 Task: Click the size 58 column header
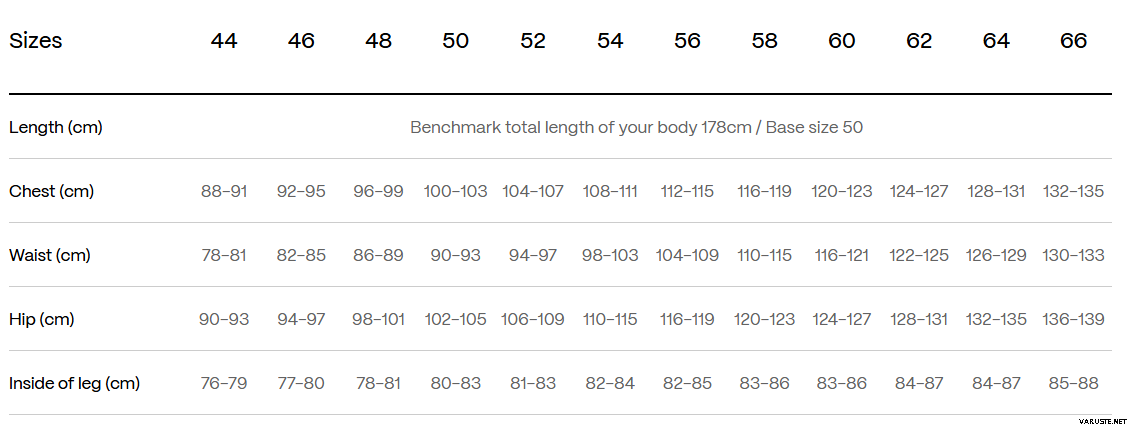click(765, 41)
